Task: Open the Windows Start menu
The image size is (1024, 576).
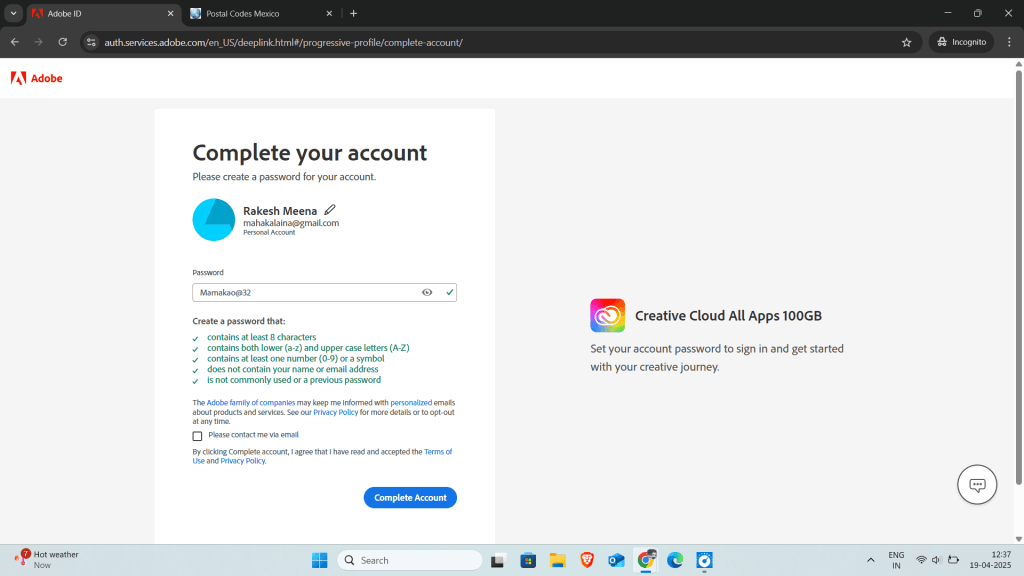Action: point(319,560)
